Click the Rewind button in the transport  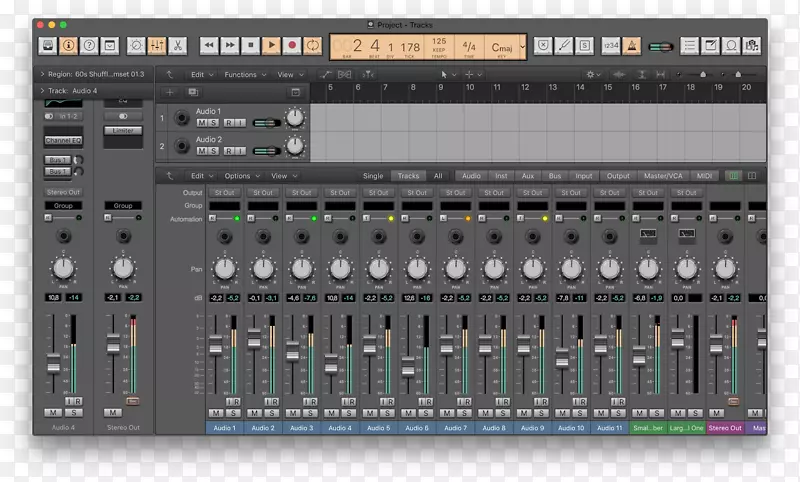[208, 45]
